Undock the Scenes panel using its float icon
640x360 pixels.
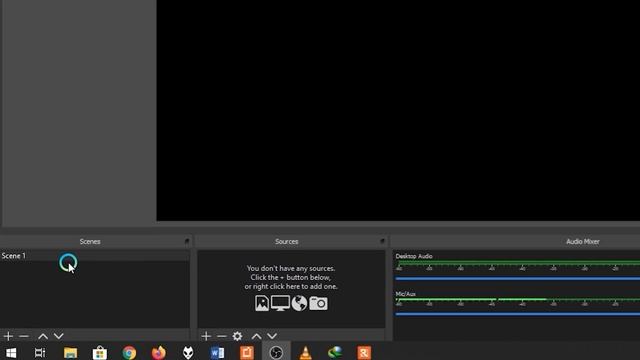pos(187,241)
